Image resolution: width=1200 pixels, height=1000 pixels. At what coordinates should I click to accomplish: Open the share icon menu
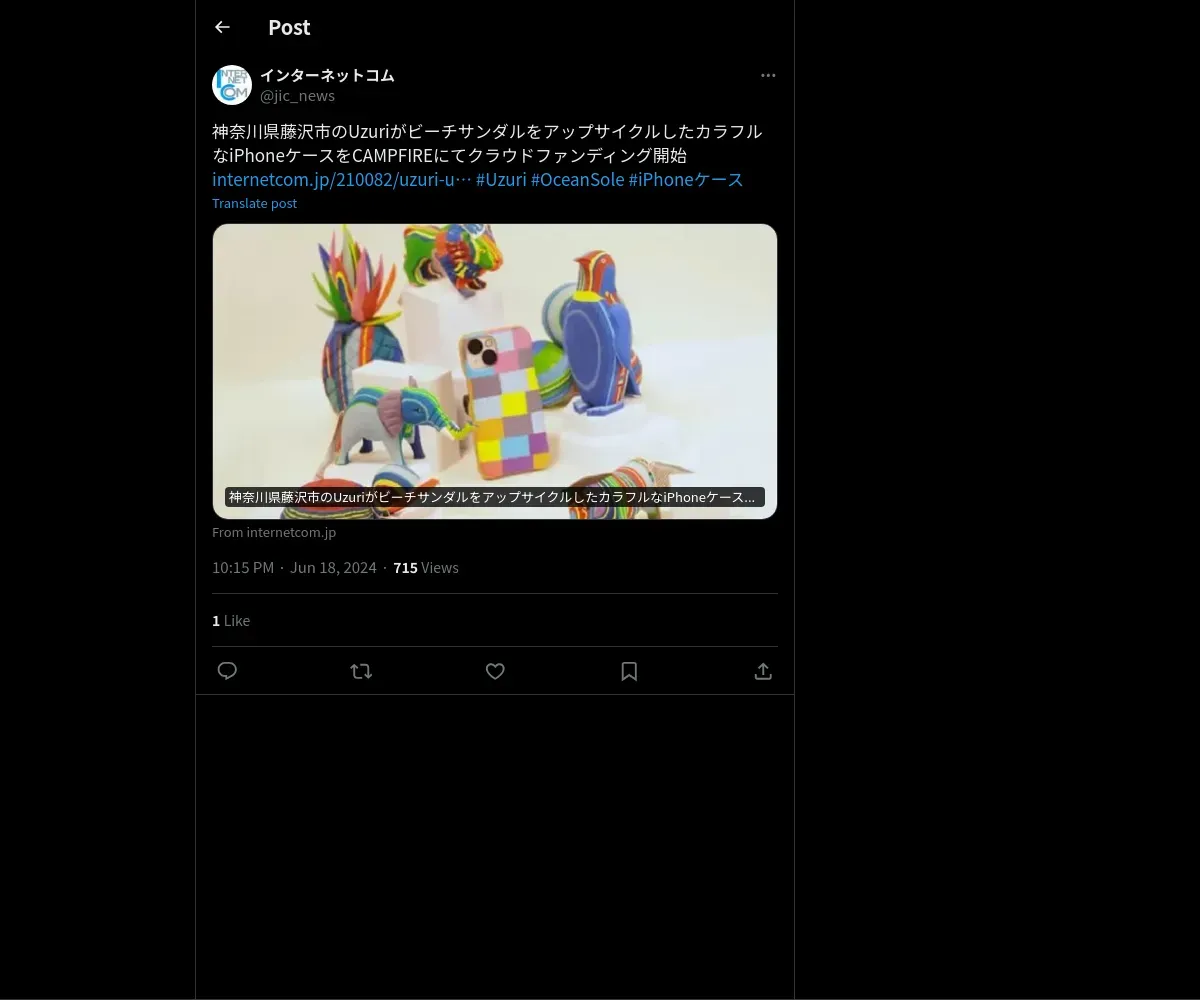763,671
